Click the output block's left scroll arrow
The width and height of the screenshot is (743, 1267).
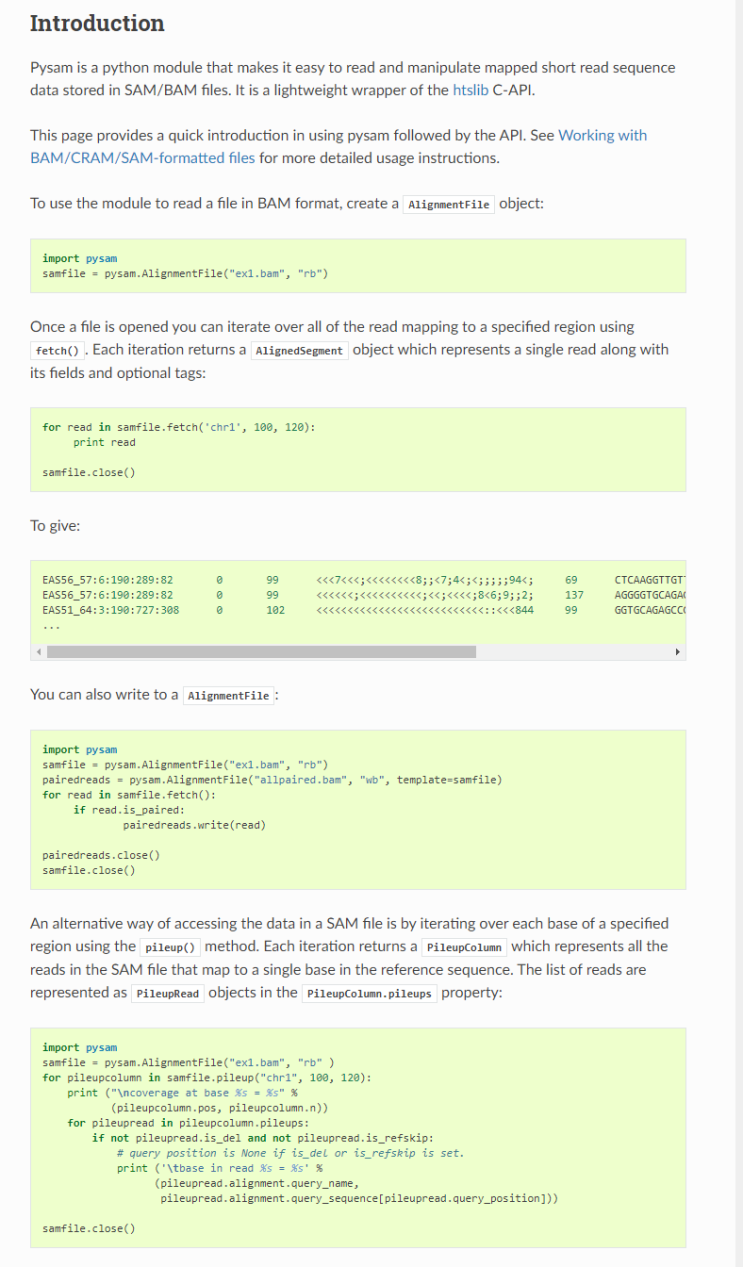click(41, 652)
